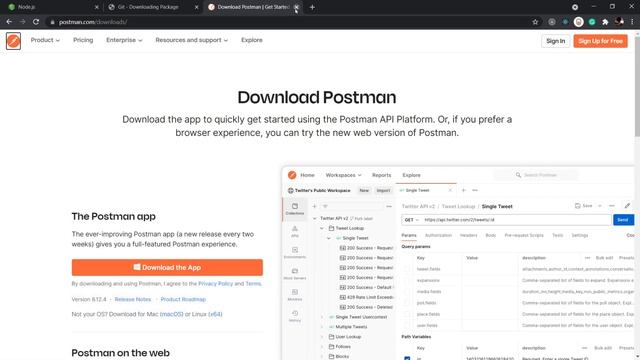Screen dimensions: 640x360
Task: Toggle the expansions parameter checkbox
Action: pyautogui.click(x=407, y=280)
